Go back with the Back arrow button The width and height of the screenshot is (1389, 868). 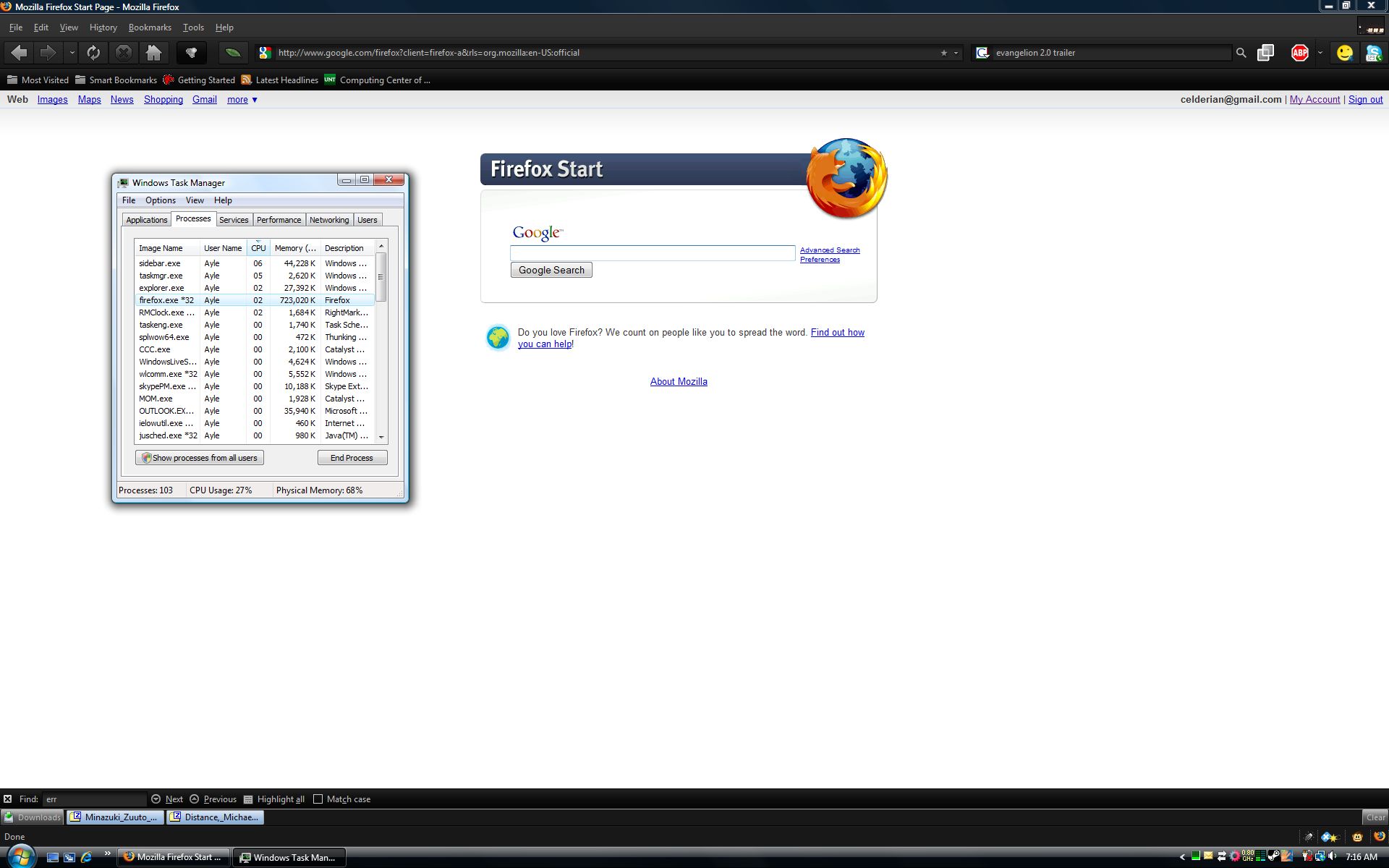click(20, 52)
